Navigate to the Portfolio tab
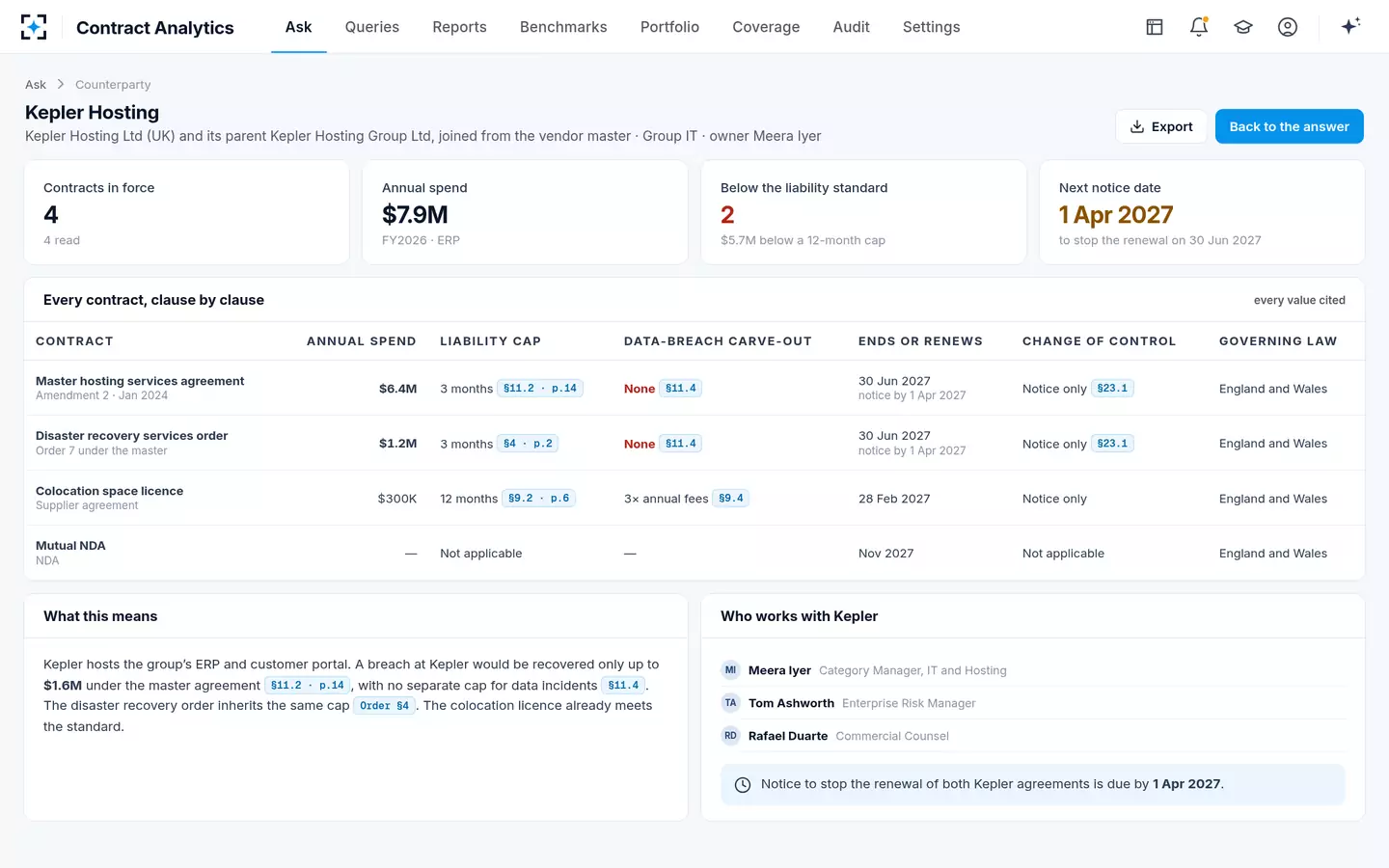 [669, 27]
